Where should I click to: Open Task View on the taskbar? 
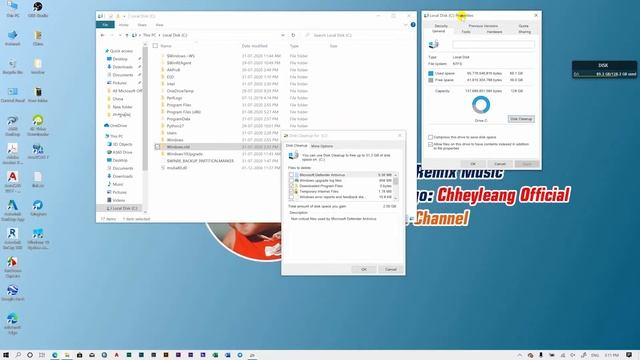click(x=42, y=355)
